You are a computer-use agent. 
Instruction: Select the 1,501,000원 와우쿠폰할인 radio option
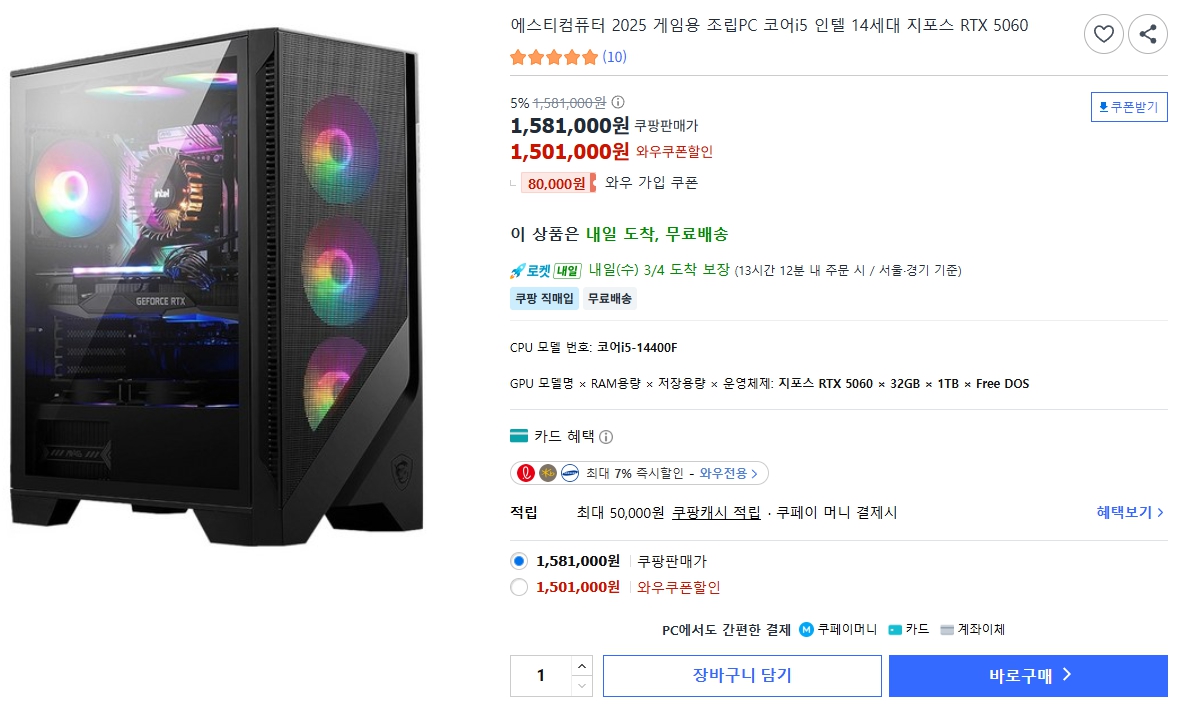coord(519,587)
